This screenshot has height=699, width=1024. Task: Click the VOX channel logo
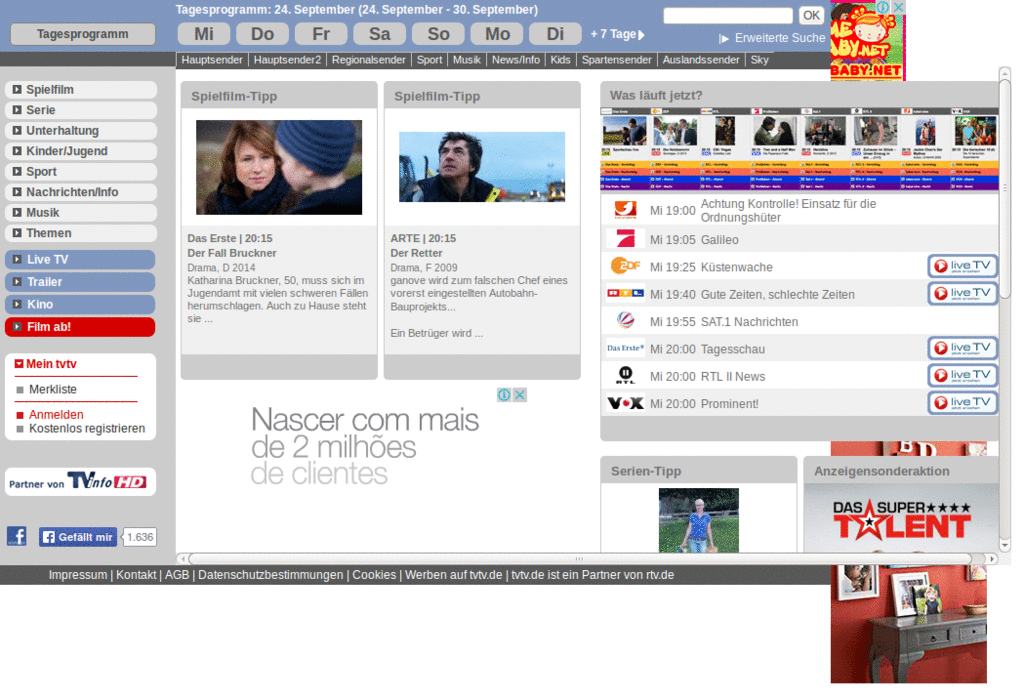625,403
